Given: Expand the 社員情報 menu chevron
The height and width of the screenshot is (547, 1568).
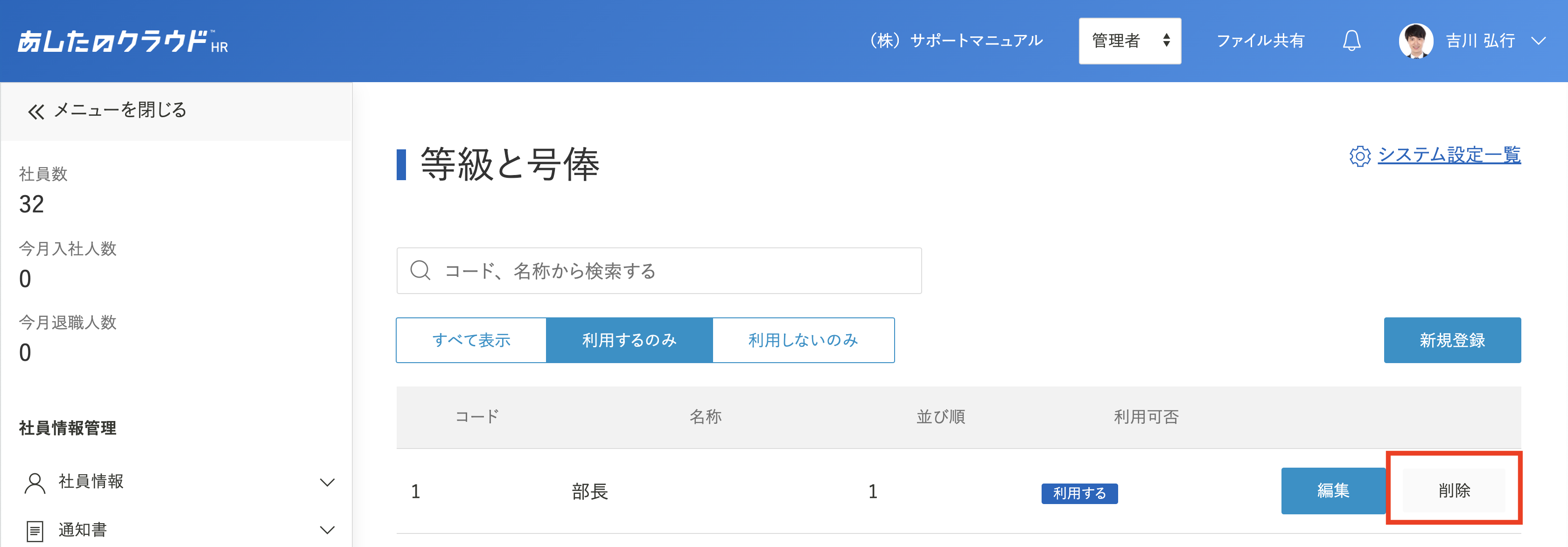Looking at the screenshot, I should [x=328, y=483].
